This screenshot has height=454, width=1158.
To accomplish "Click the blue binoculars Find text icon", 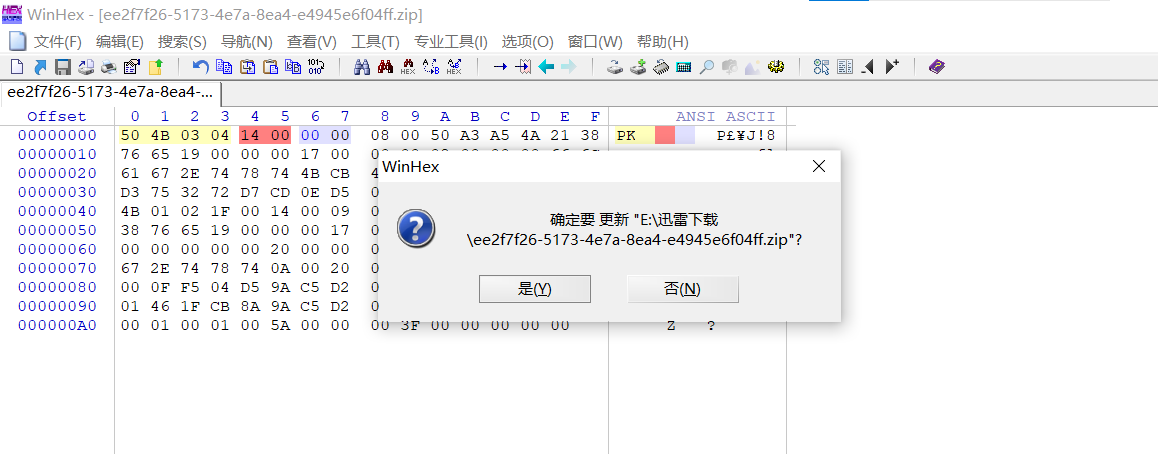I will point(362,66).
